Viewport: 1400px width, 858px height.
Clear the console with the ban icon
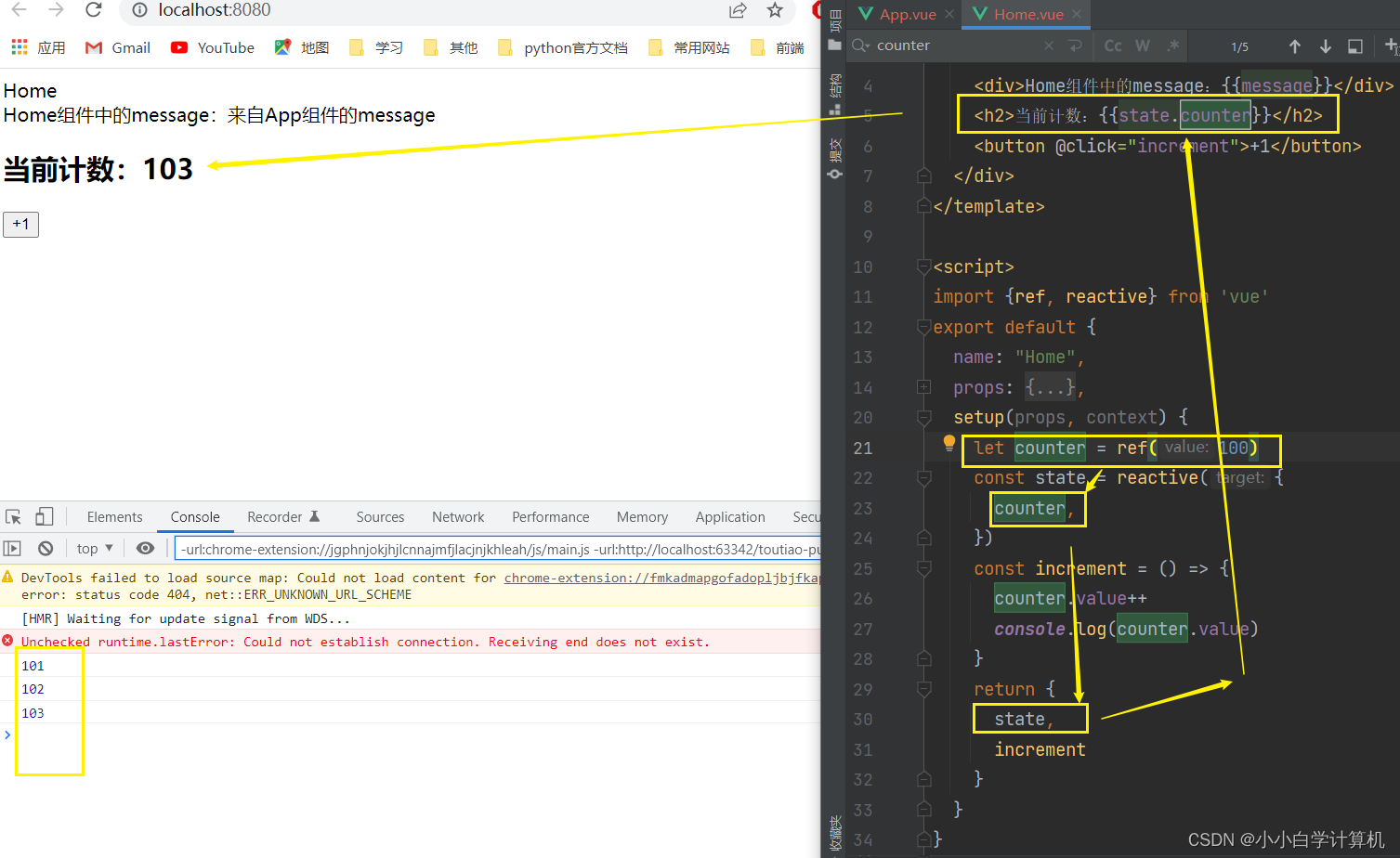[x=45, y=549]
